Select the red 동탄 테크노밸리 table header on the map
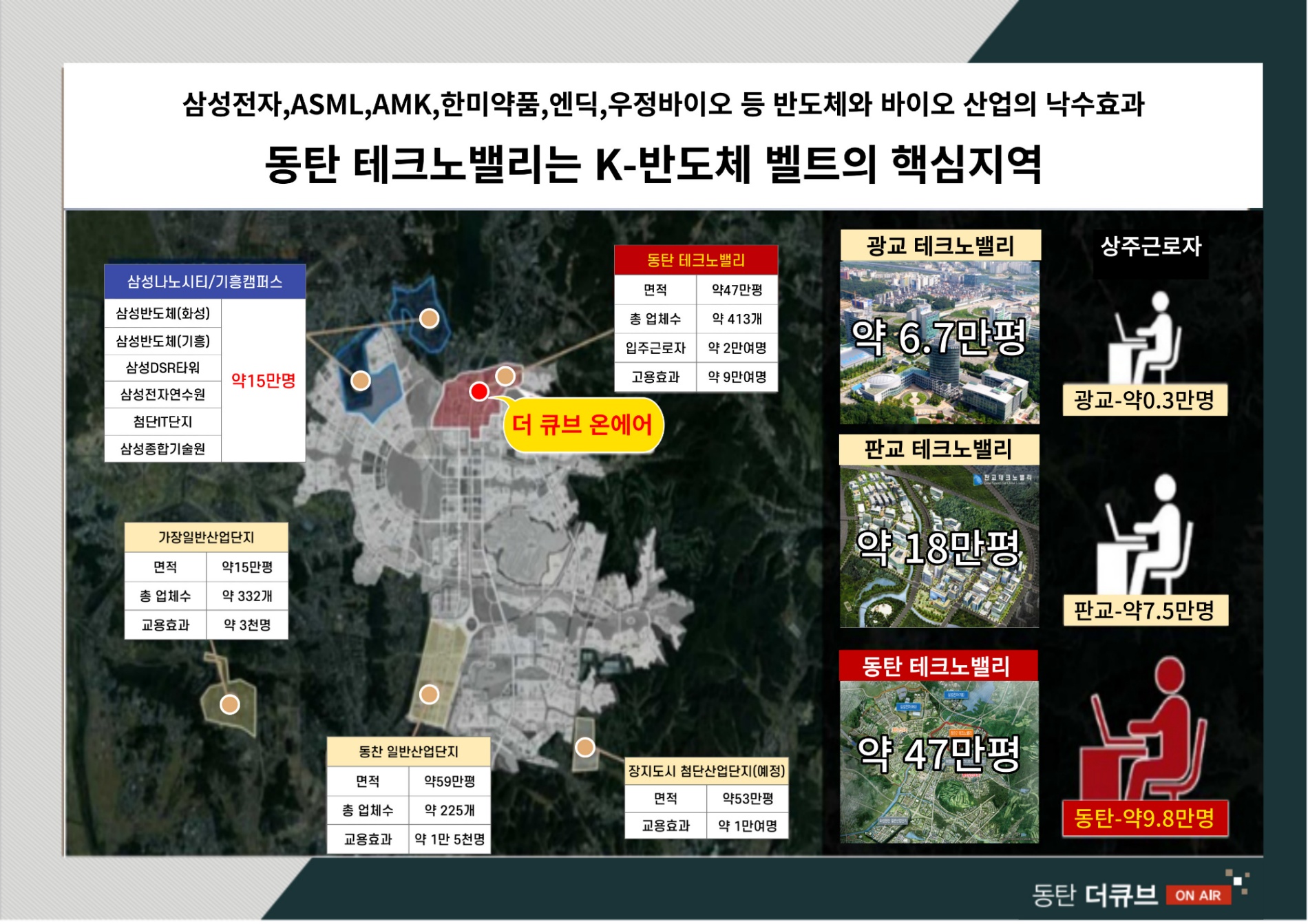Screen dimensions: 1308x924 (x=696, y=260)
